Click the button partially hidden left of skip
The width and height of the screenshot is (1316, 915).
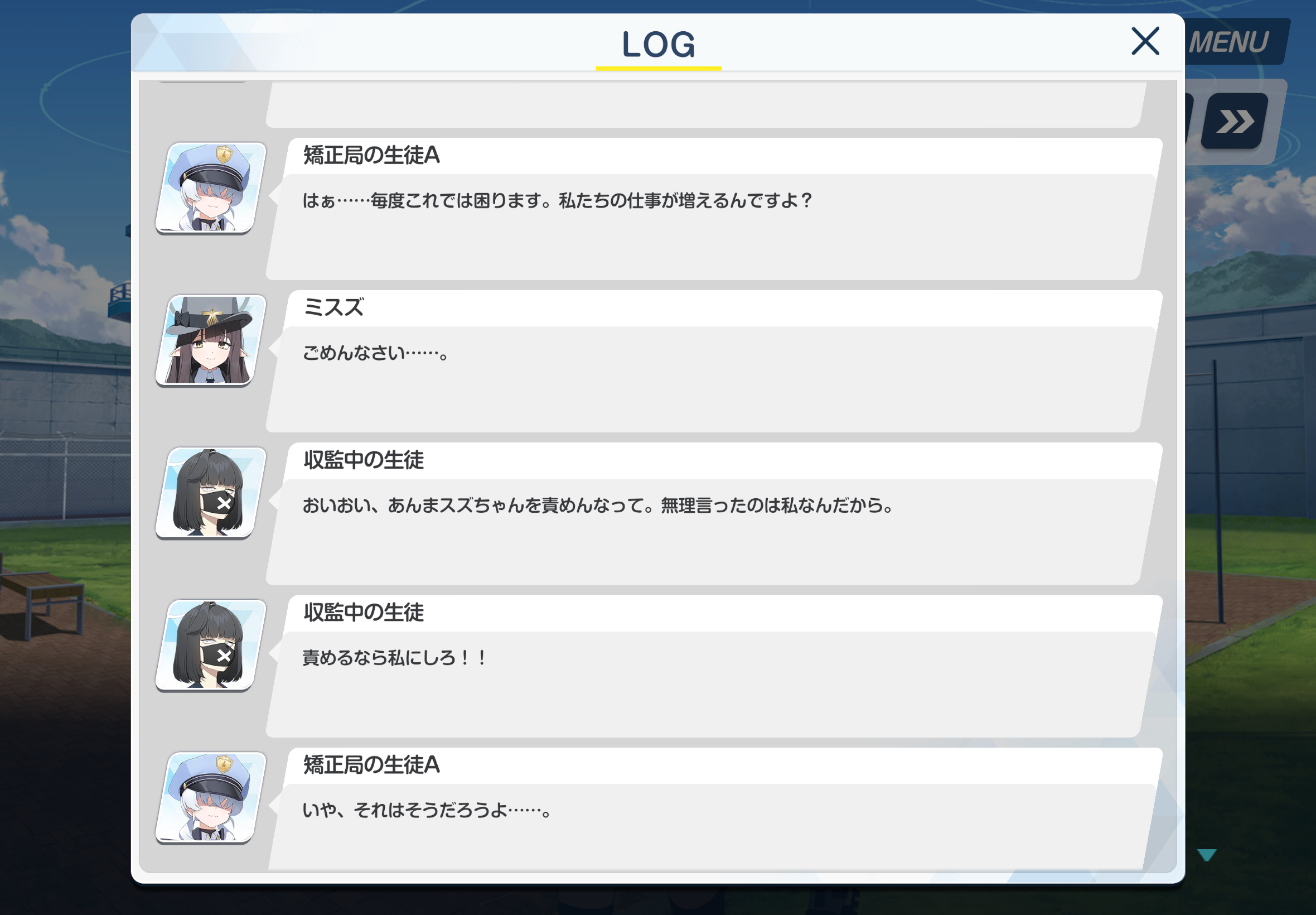click(x=1189, y=122)
